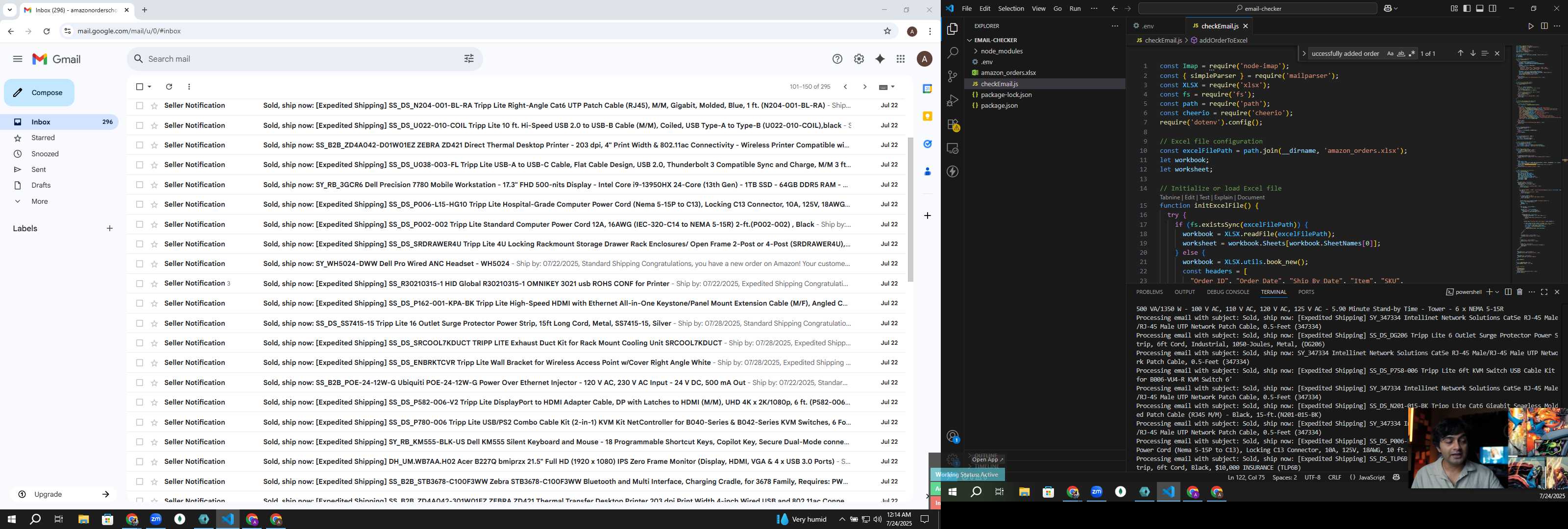Split the VS Code editor to the right

point(1544,26)
